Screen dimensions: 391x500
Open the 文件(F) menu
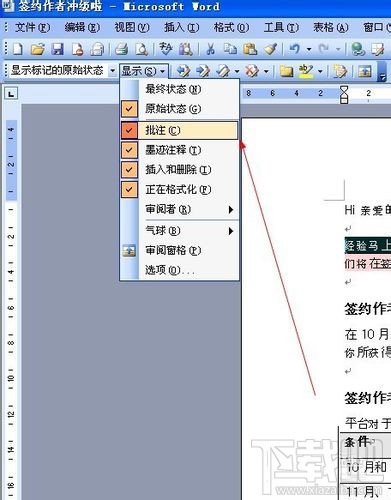tap(32, 27)
